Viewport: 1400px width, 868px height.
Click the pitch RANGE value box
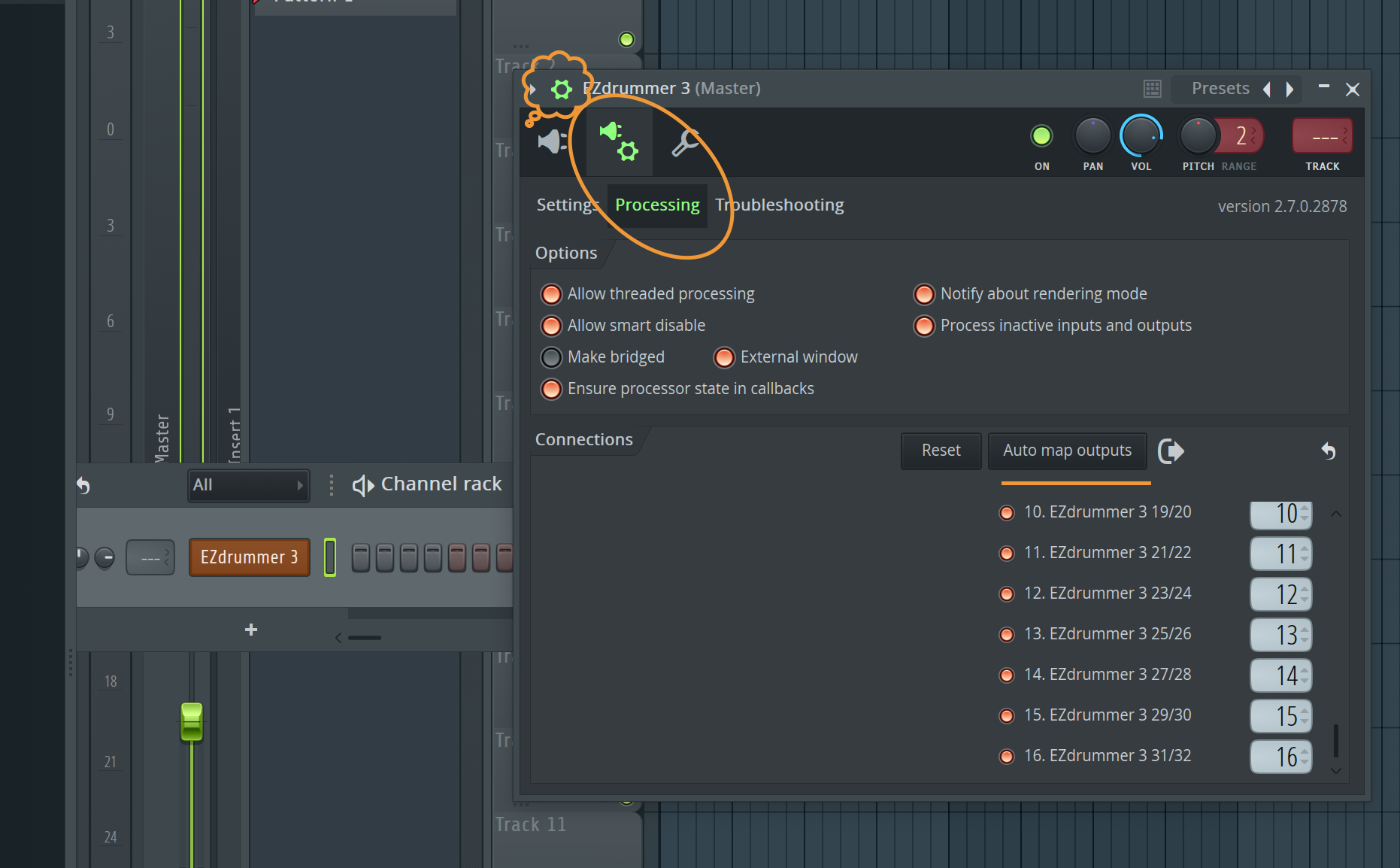click(x=1243, y=136)
